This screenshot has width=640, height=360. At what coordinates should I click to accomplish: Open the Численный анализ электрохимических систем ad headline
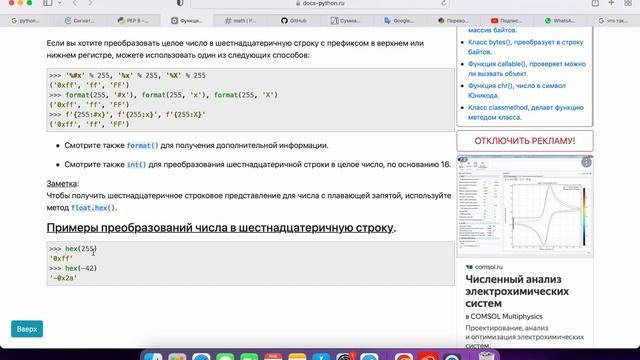[517, 291]
